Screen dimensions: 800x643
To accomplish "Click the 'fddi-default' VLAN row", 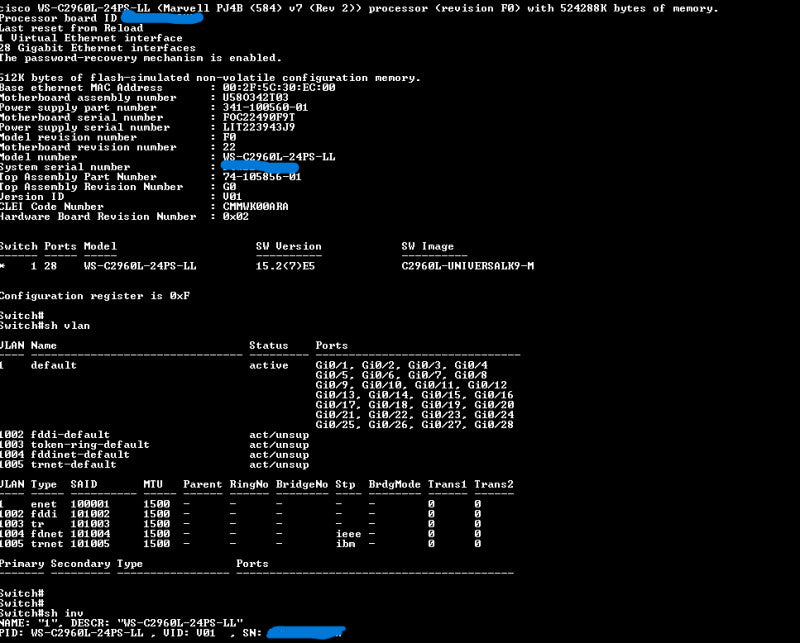I will [155, 435].
